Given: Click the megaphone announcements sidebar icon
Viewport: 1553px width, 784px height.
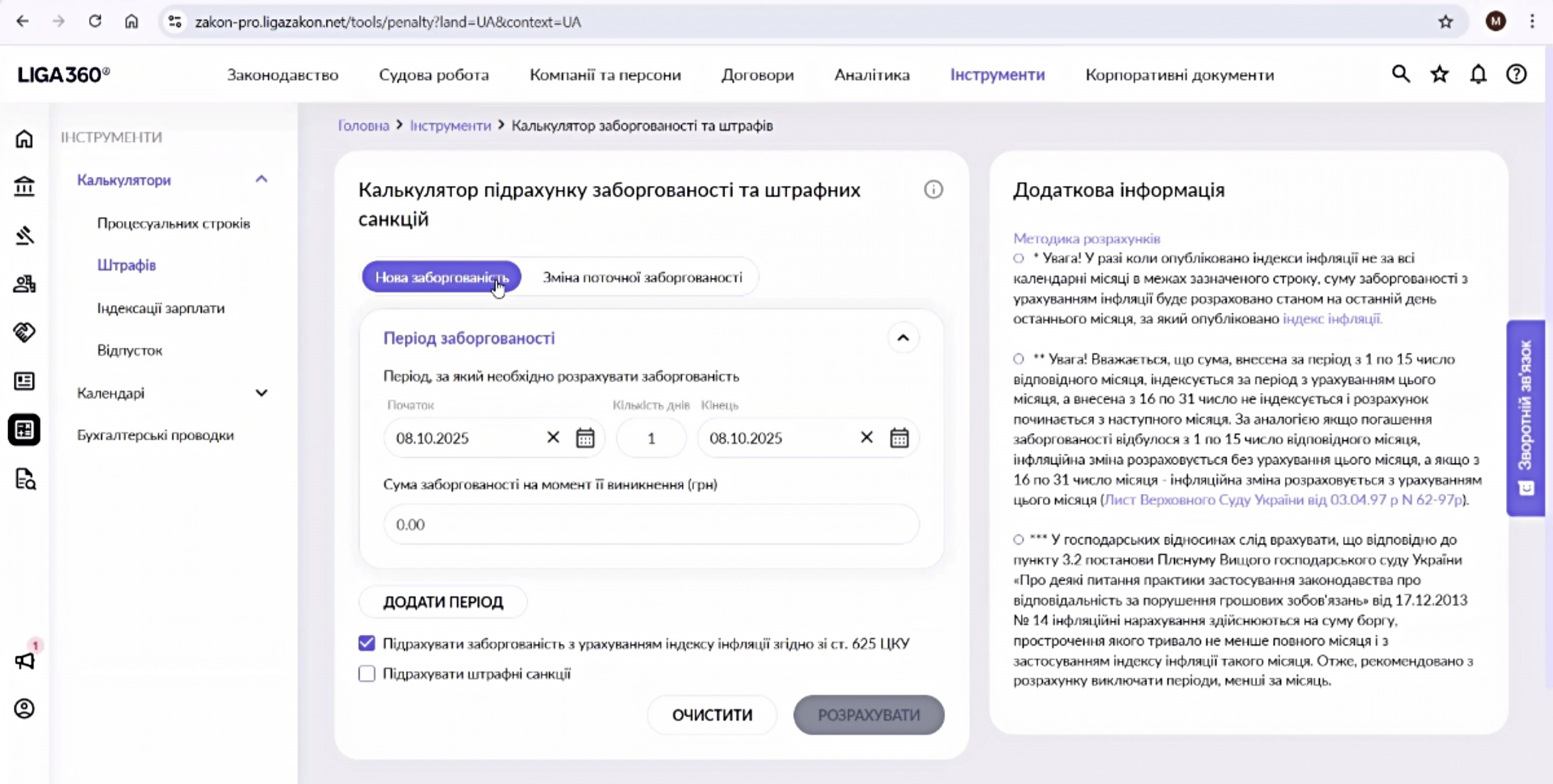Looking at the screenshot, I should (24, 661).
